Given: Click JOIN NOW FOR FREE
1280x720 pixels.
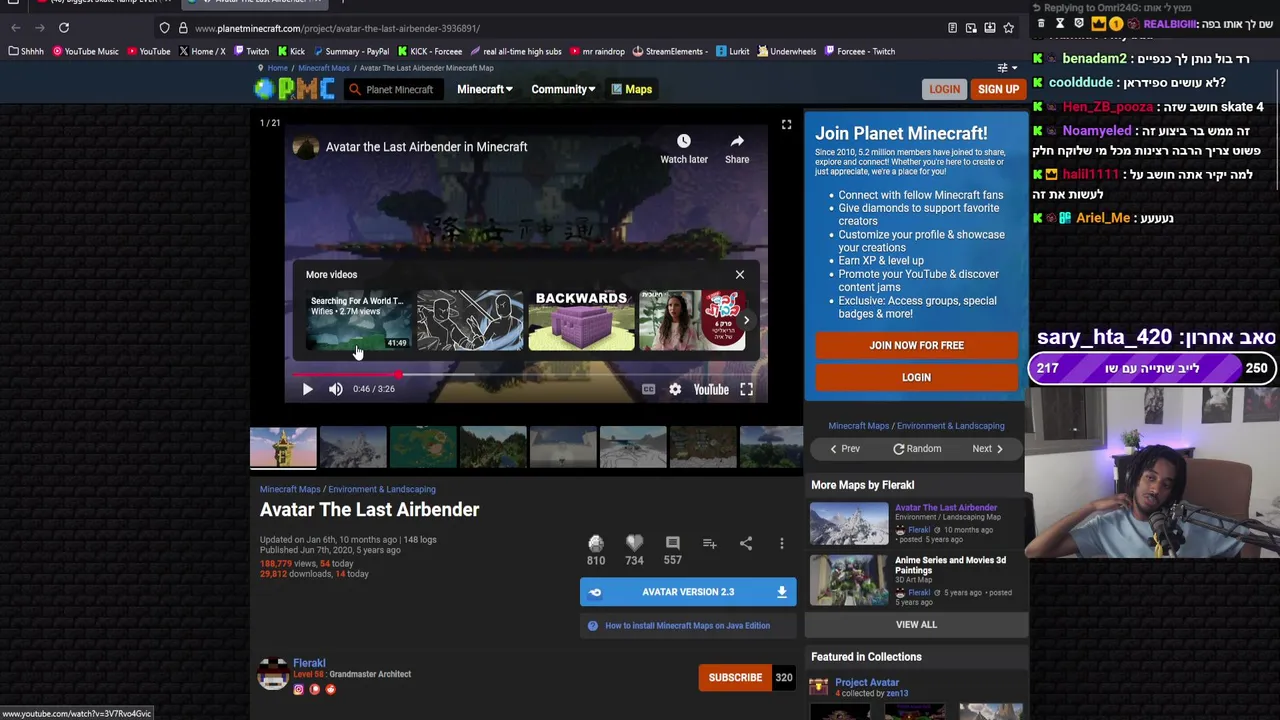Looking at the screenshot, I should [x=916, y=345].
